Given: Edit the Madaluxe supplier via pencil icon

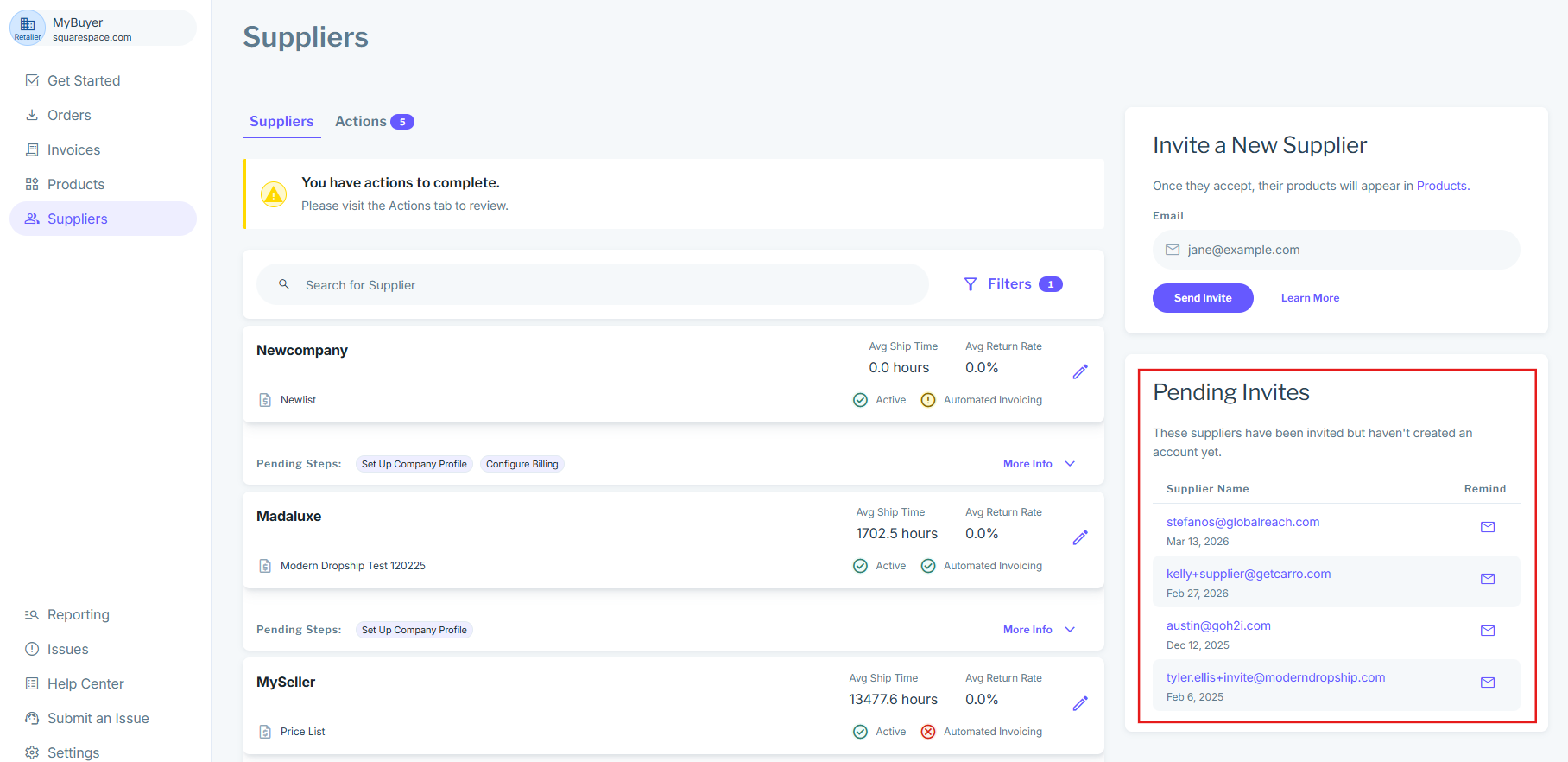Looking at the screenshot, I should tap(1079, 537).
